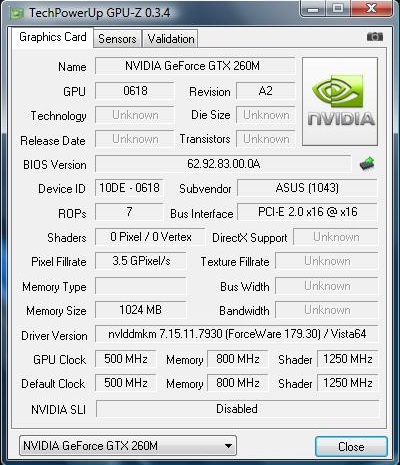Click the maximize window button

338,9
